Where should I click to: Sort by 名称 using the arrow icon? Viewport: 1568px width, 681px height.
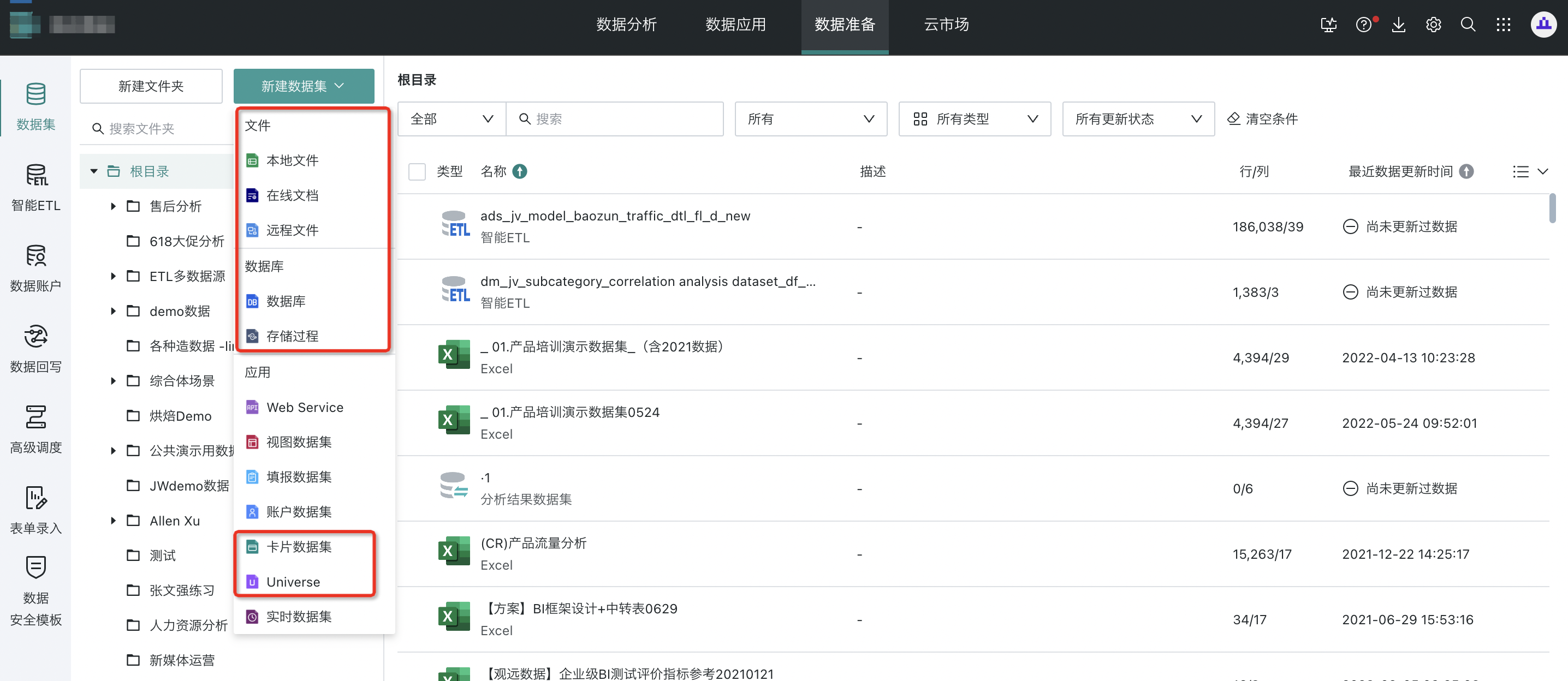click(519, 172)
